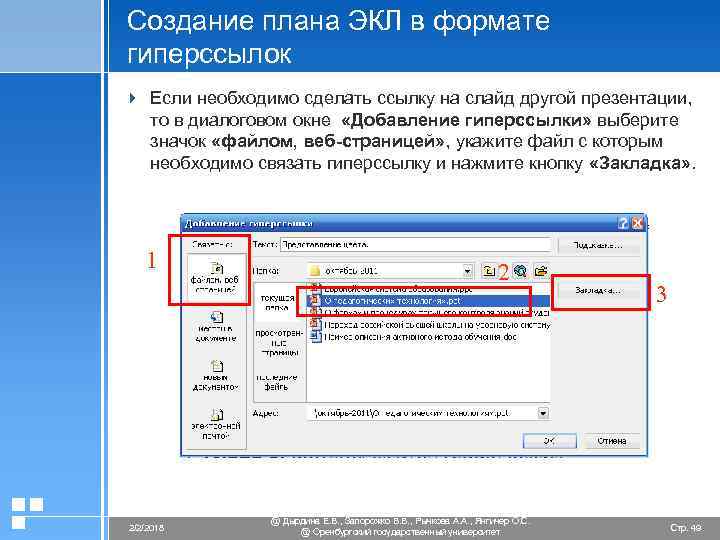The width and height of the screenshot is (720, 540).
Task: Open the browse for file folder icon
Action: tap(541, 271)
